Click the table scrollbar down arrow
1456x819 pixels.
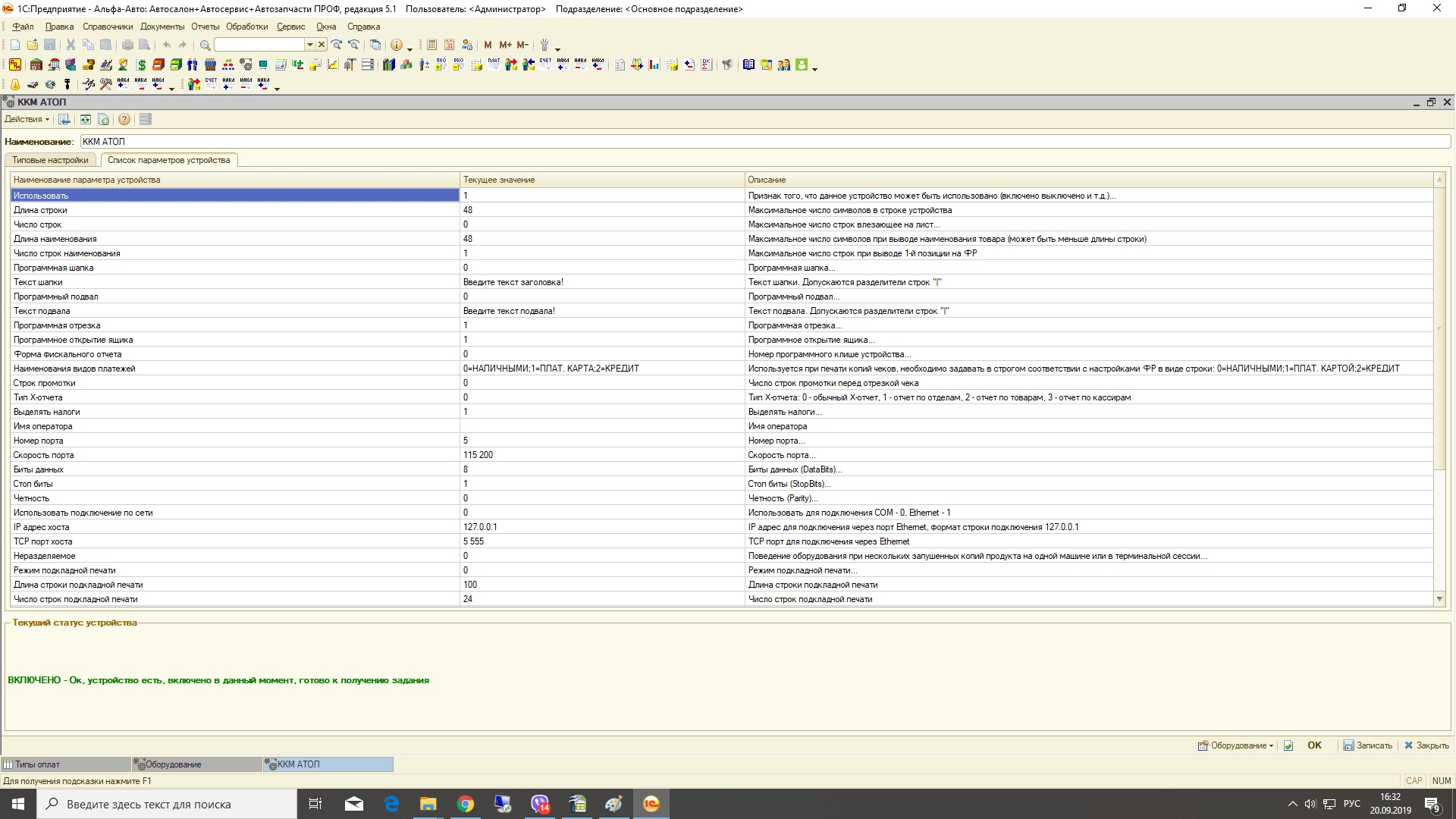point(1439,599)
